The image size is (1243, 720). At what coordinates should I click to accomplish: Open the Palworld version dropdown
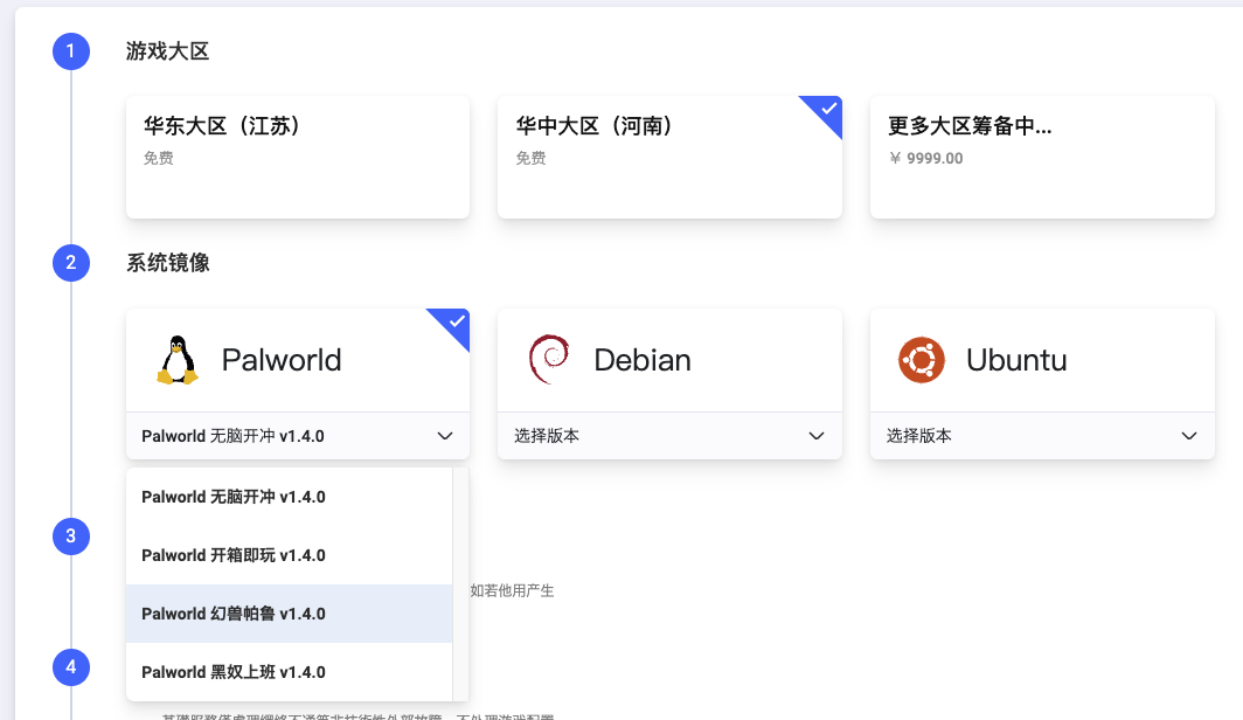(298, 436)
